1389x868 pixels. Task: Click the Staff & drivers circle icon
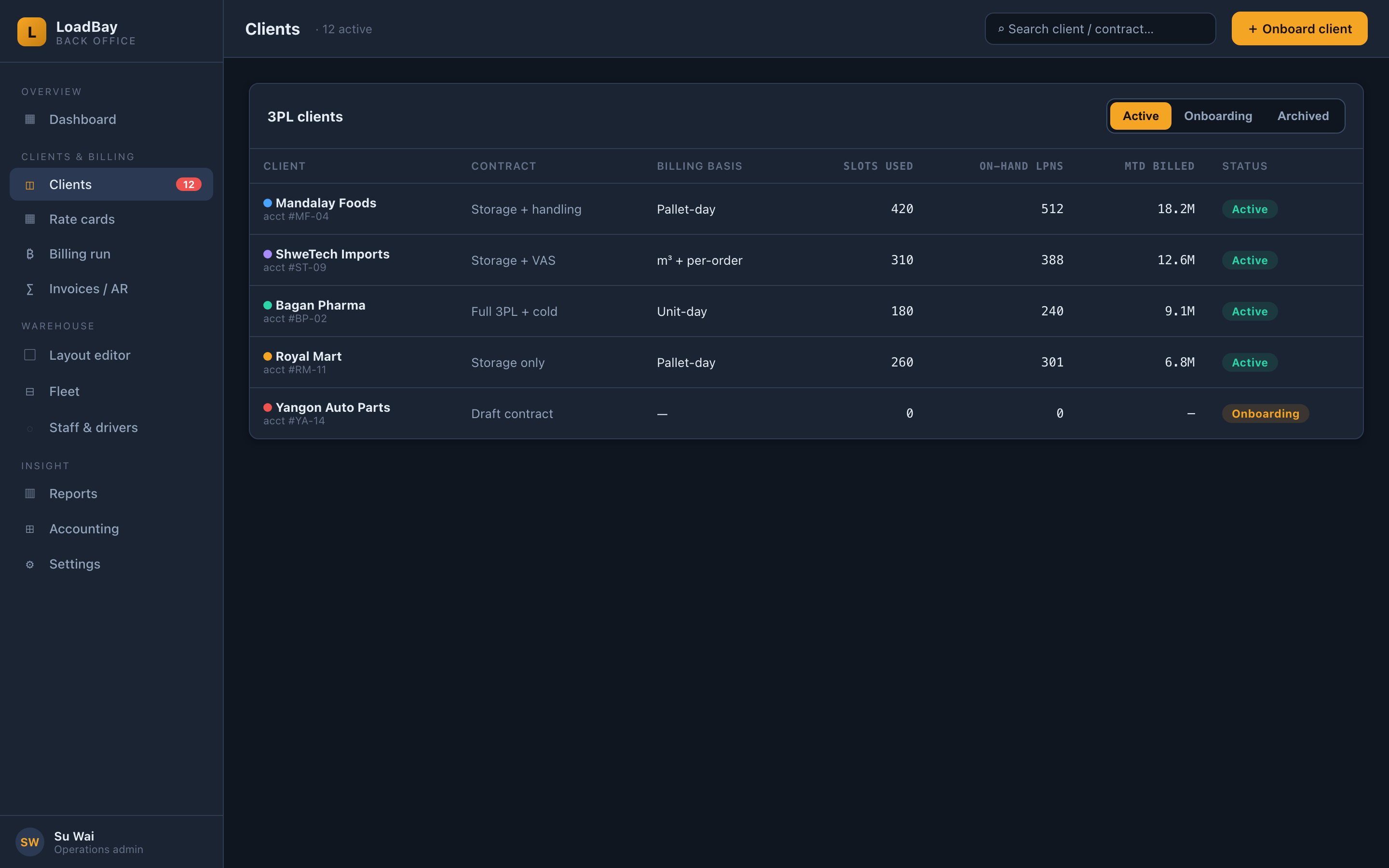pyautogui.click(x=30, y=428)
